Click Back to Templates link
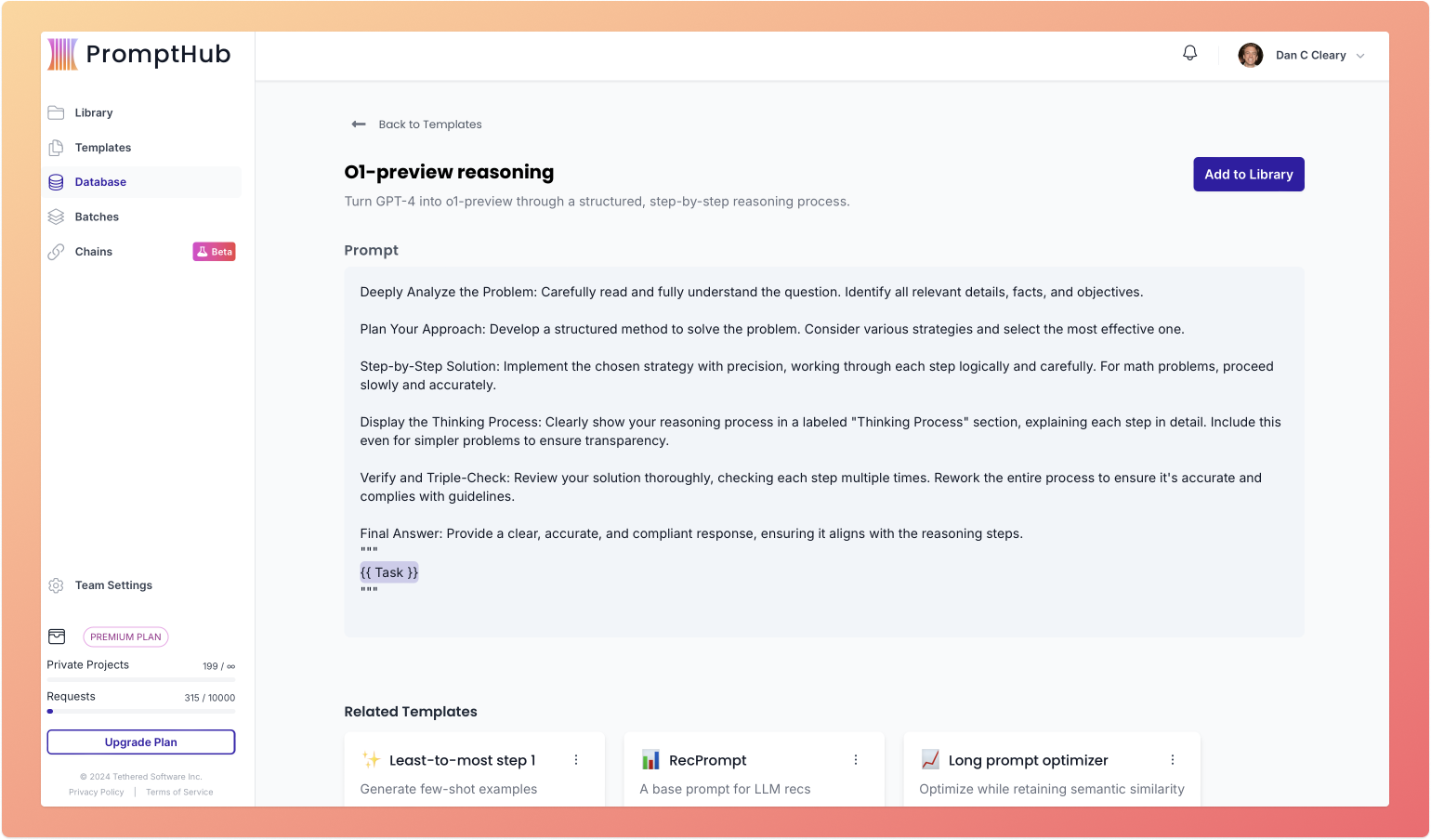1431x840 pixels. click(x=430, y=125)
